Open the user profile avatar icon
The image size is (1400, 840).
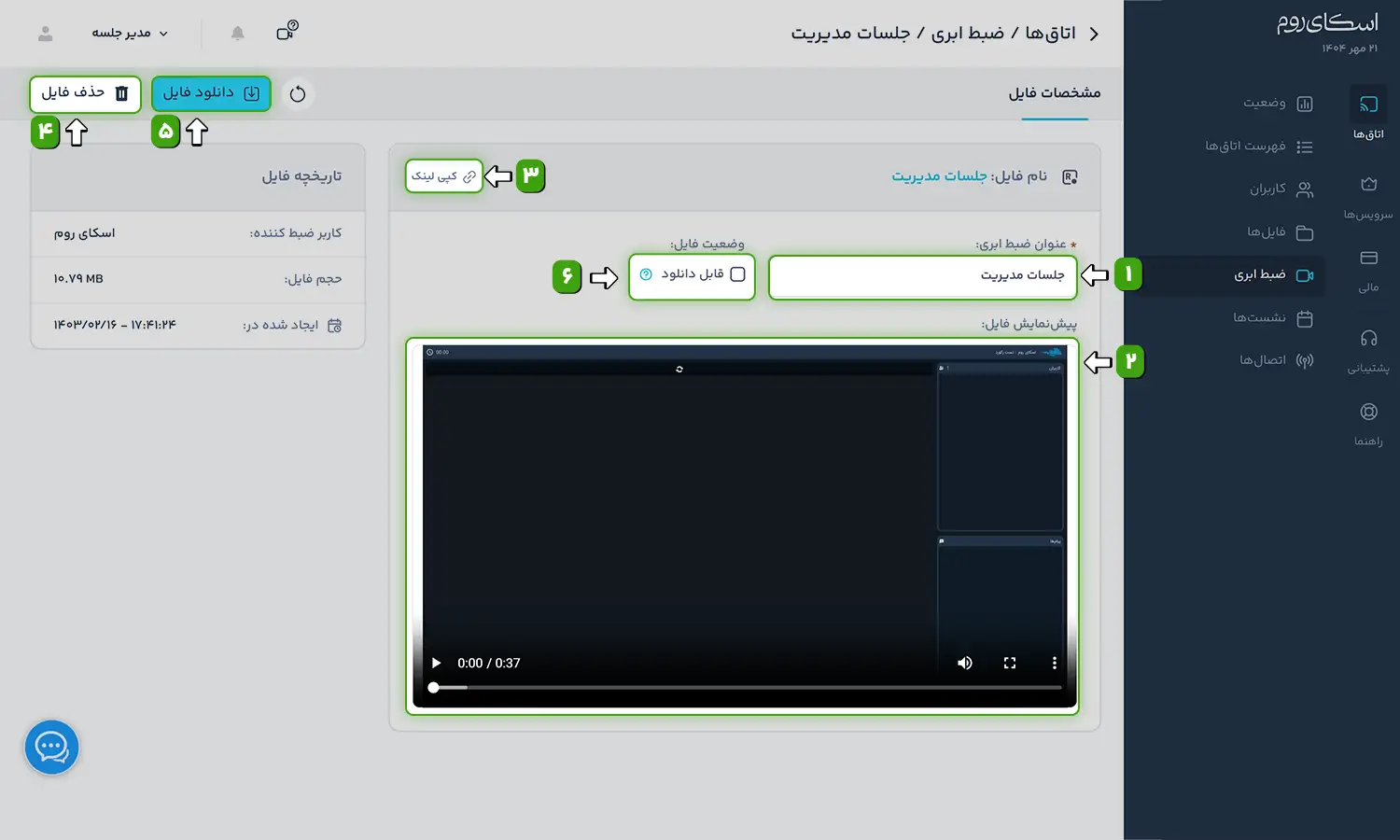click(45, 34)
